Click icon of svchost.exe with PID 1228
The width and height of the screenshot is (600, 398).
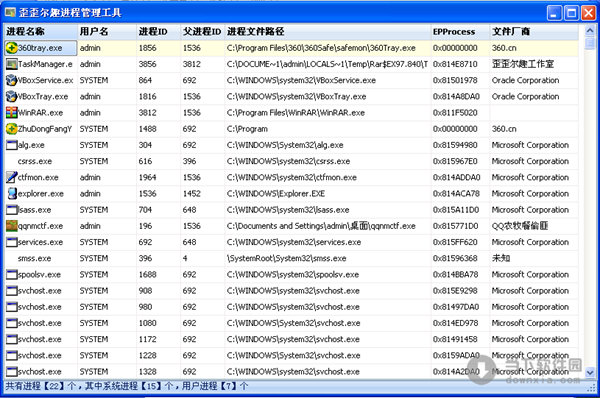click(11, 356)
